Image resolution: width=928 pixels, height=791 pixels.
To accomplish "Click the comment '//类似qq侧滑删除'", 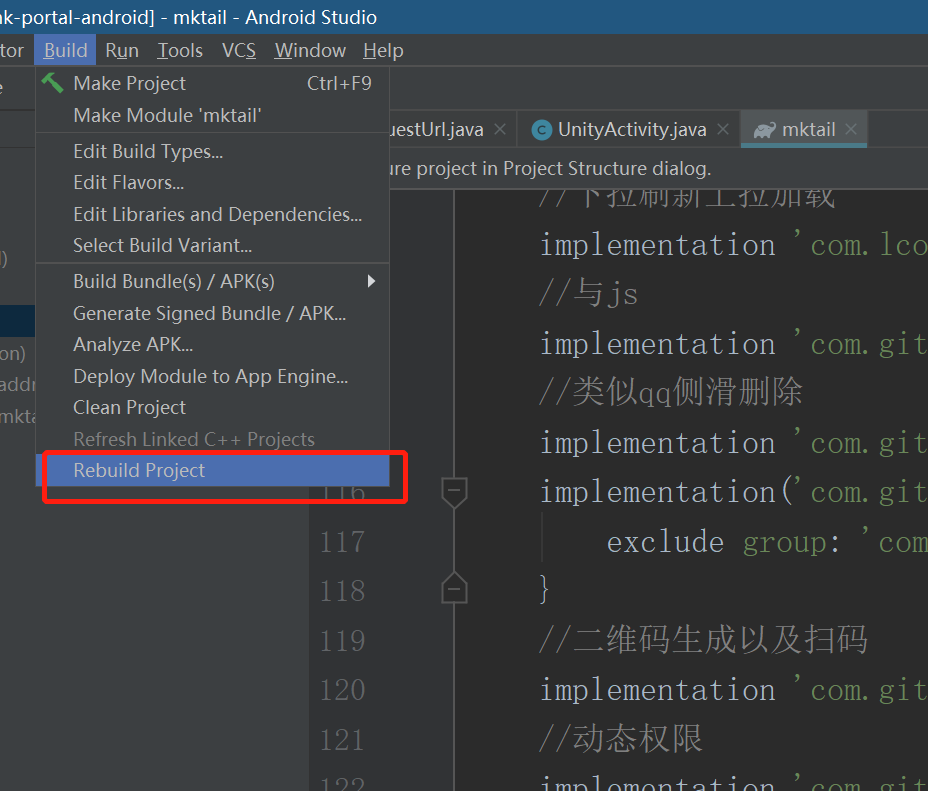I will 671,392.
